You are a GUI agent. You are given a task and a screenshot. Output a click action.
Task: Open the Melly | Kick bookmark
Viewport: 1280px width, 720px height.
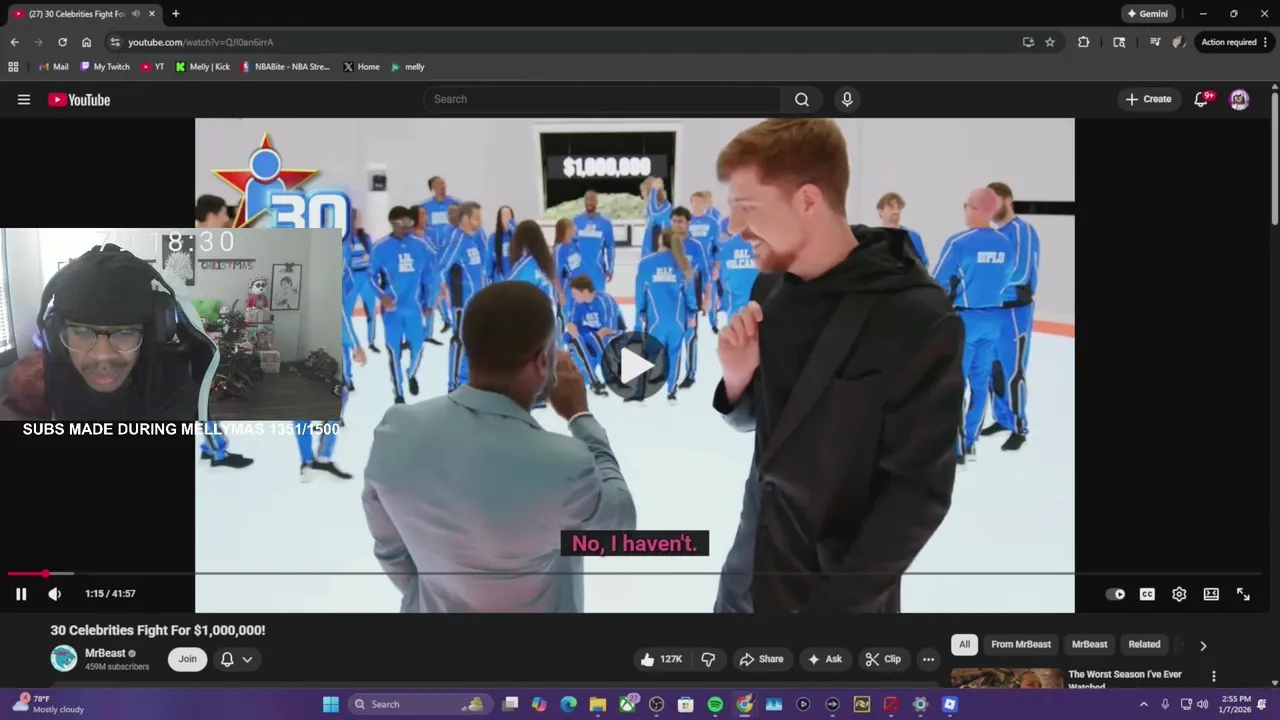202,67
